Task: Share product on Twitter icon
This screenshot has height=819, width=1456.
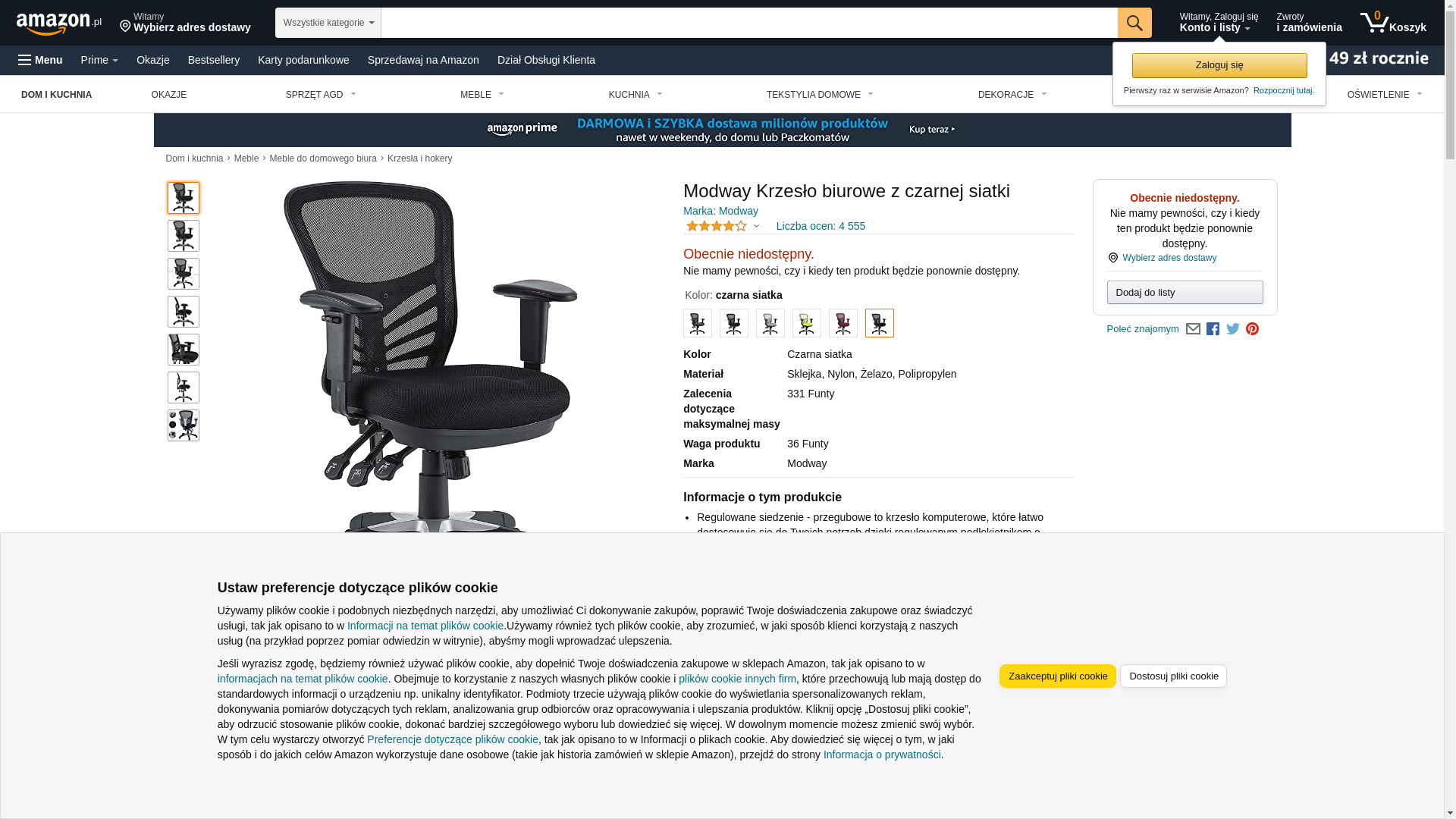Action: 1232,329
